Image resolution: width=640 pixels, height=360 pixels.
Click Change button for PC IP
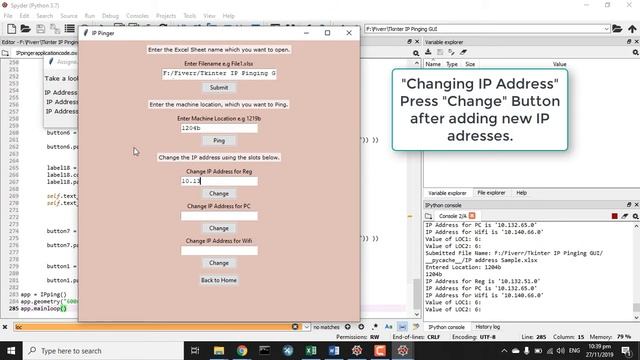(219, 228)
